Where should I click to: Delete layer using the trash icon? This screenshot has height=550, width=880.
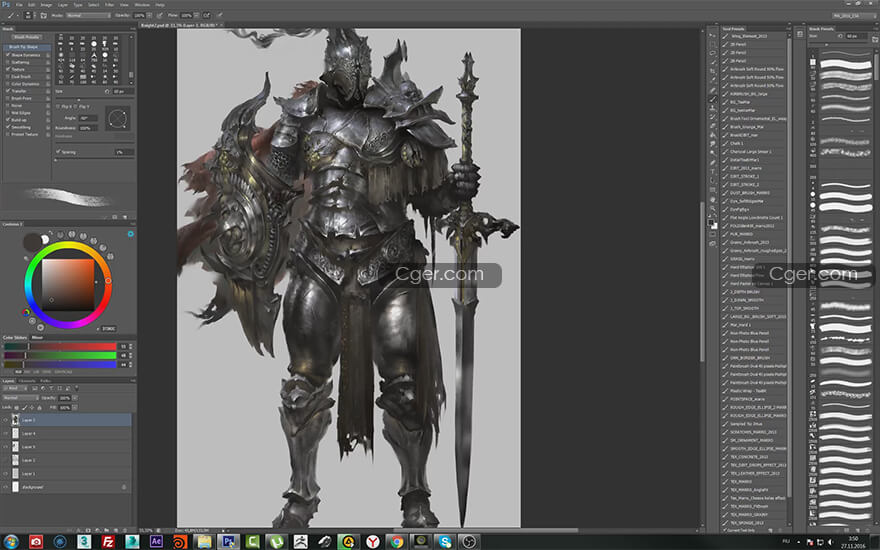(x=126, y=530)
